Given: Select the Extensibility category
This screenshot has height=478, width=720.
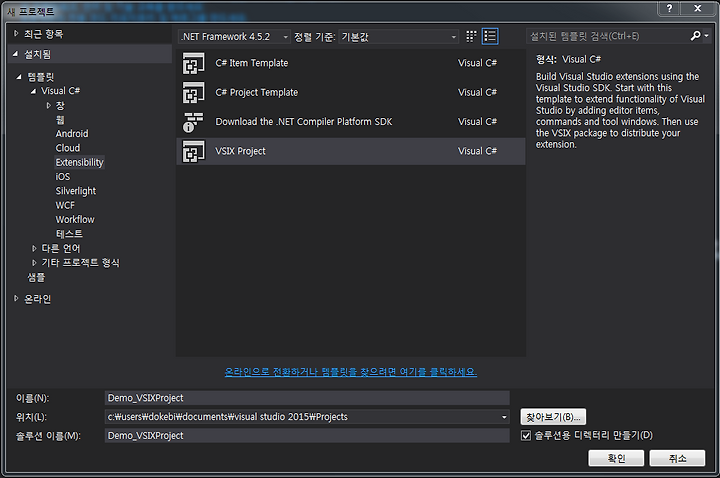Looking at the screenshot, I should pos(79,162).
